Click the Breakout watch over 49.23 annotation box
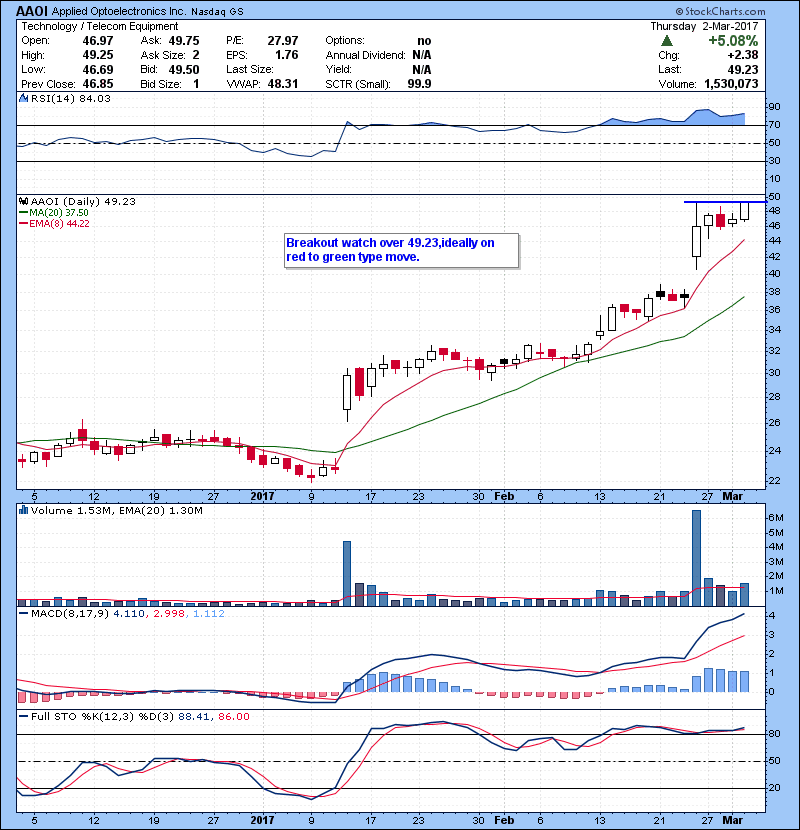Image resolution: width=800 pixels, height=830 pixels. click(401, 250)
